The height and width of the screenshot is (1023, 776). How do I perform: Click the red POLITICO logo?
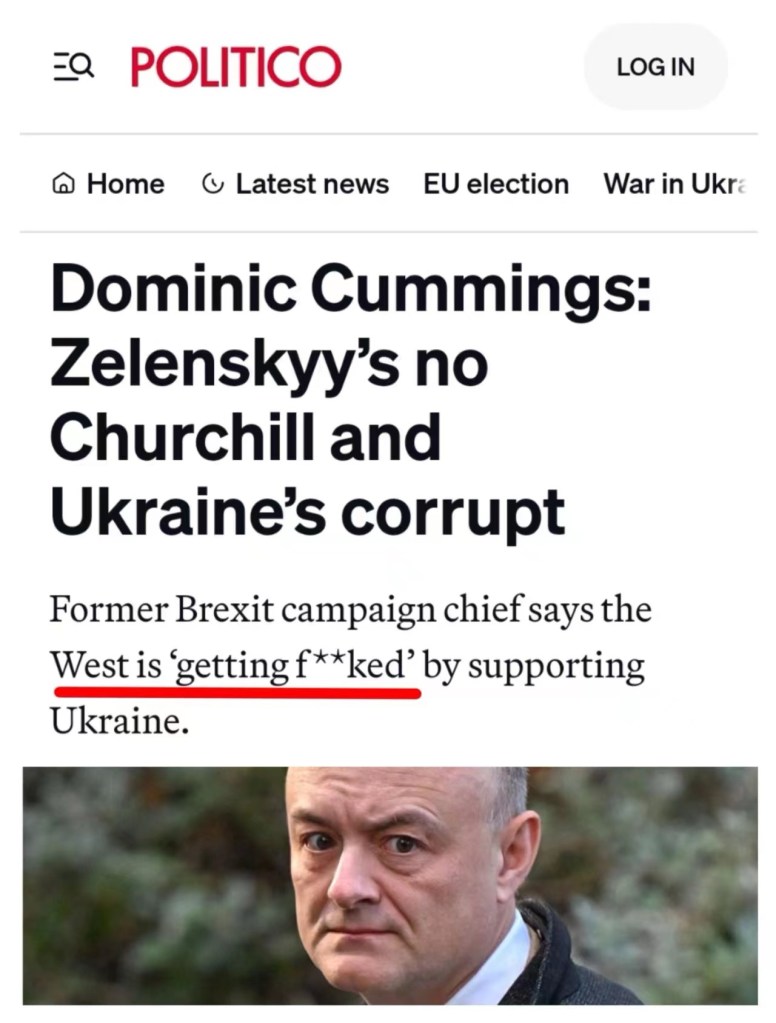236,67
